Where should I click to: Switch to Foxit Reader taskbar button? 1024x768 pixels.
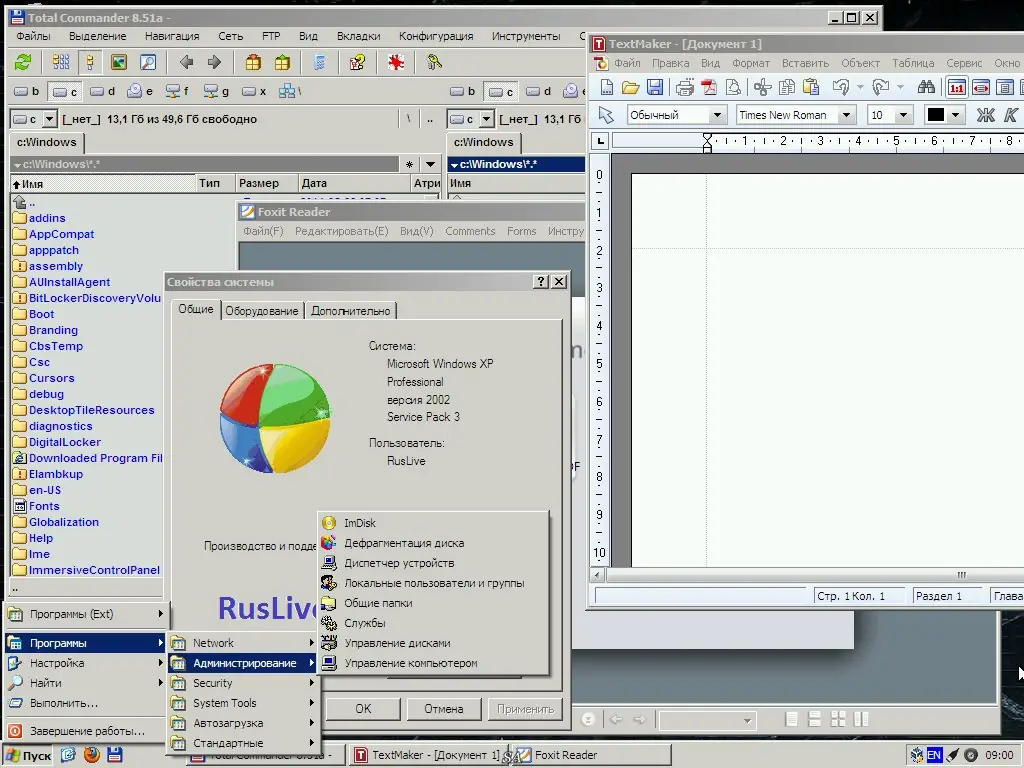click(x=591, y=755)
